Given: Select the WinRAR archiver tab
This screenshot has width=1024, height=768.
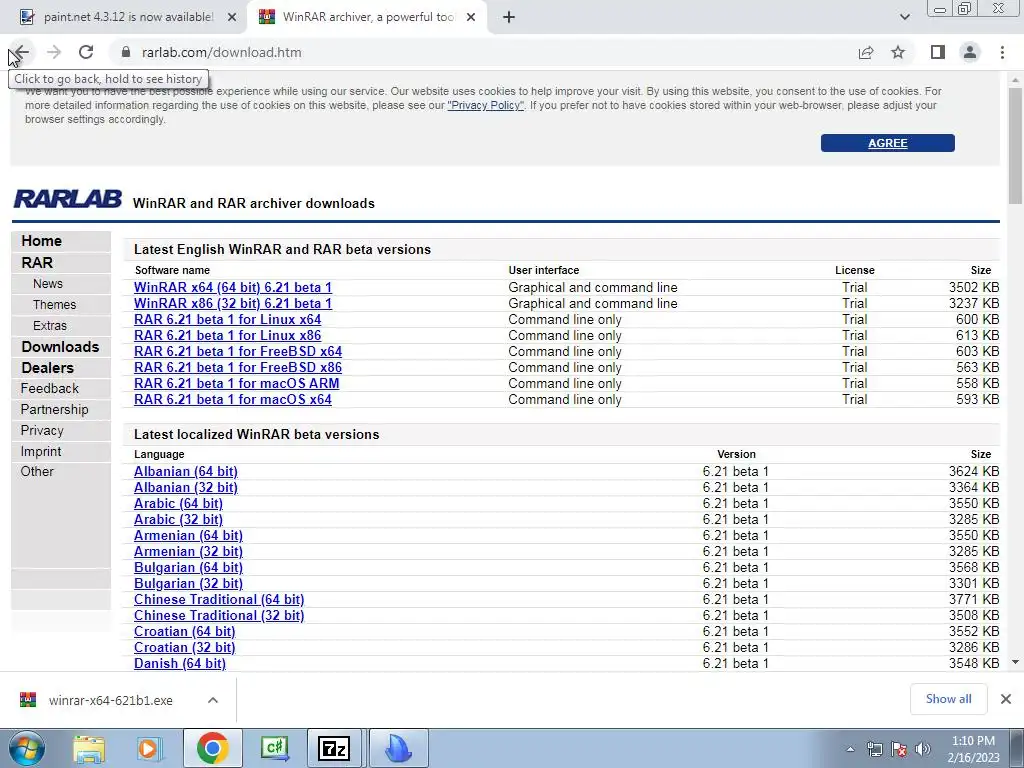Looking at the screenshot, I should click(x=367, y=17).
